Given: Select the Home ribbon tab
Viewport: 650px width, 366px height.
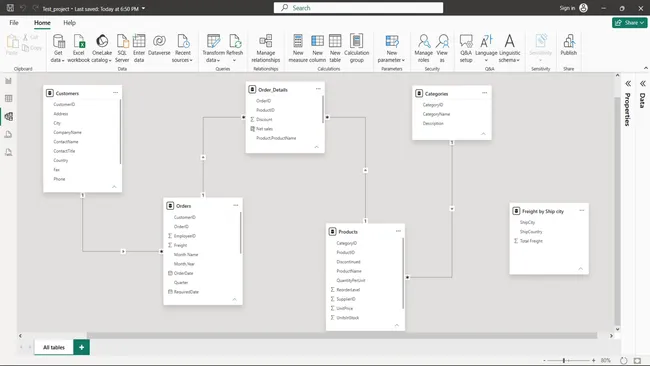Looking at the screenshot, I should [x=42, y=23].
